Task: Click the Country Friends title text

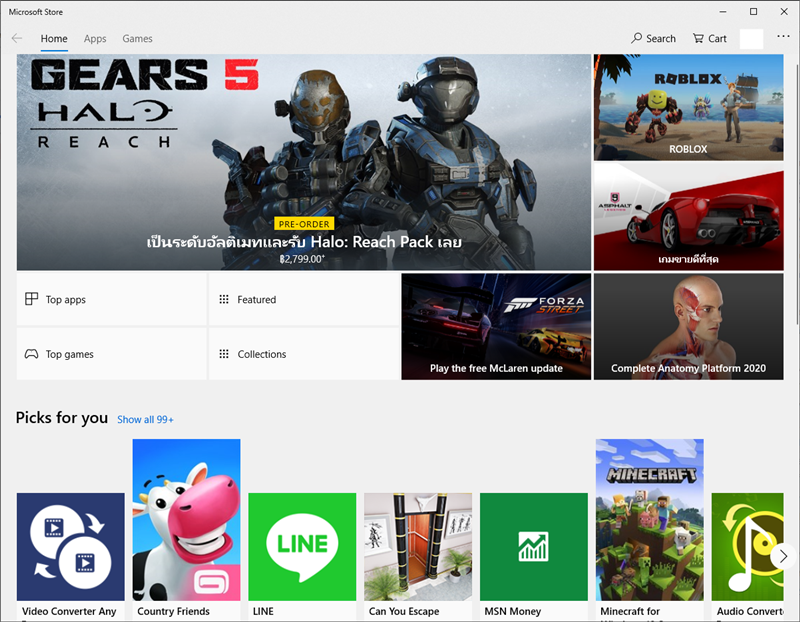Action: (x=173, y=611)
